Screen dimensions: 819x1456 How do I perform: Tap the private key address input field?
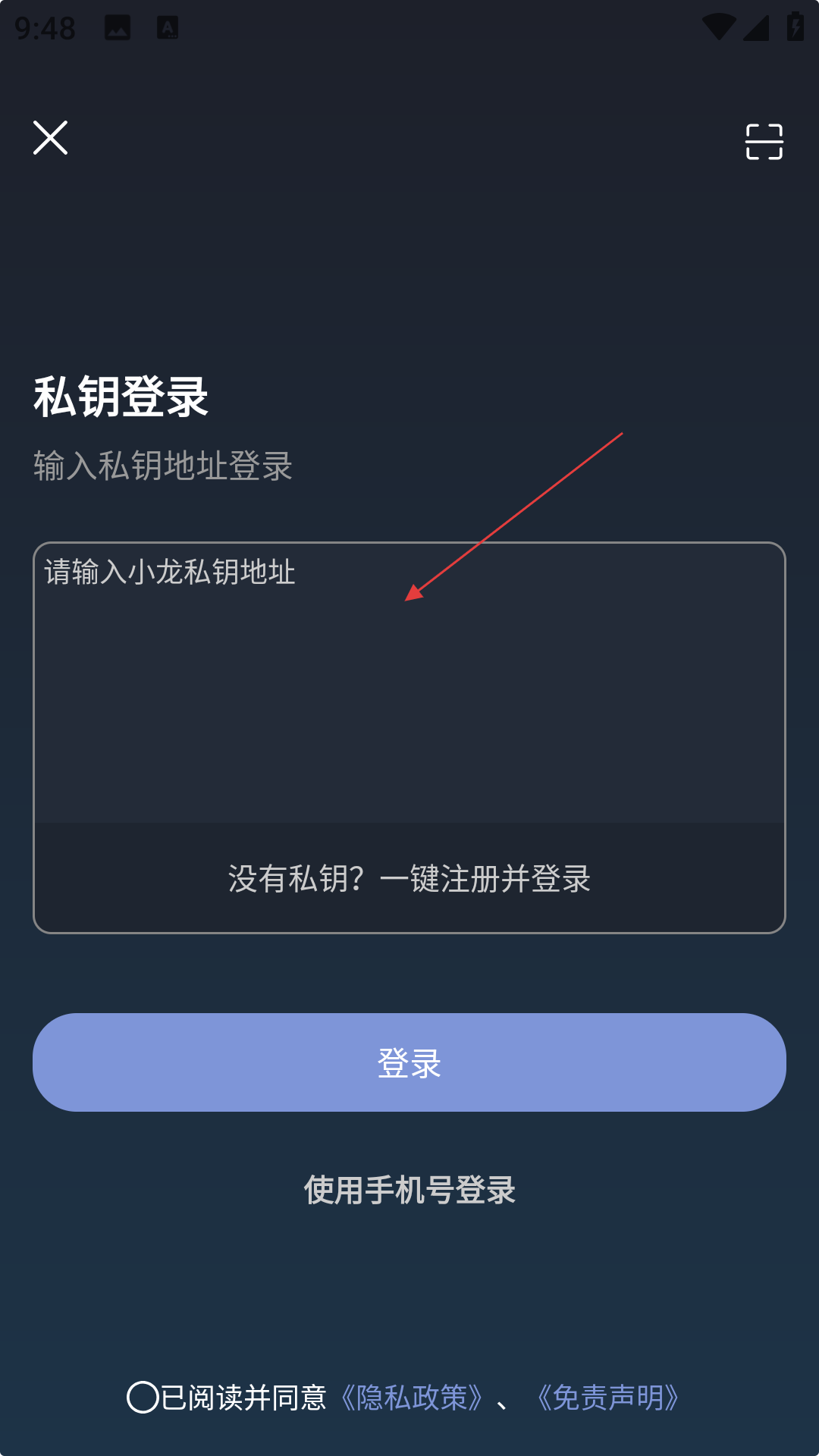[409, 682]
